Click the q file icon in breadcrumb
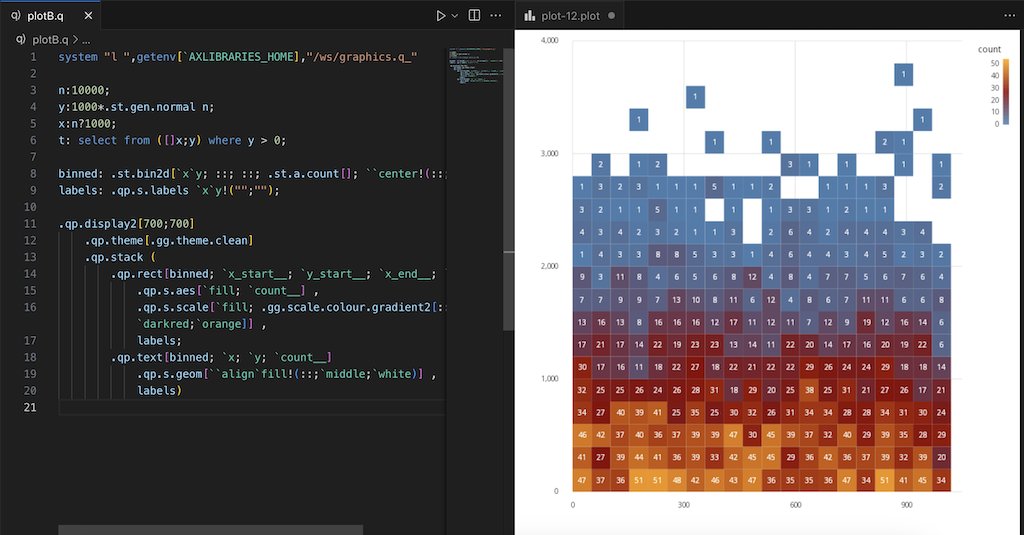Image resolution: width=1024 pixels, height=535 pixels. tap(22, 40)
